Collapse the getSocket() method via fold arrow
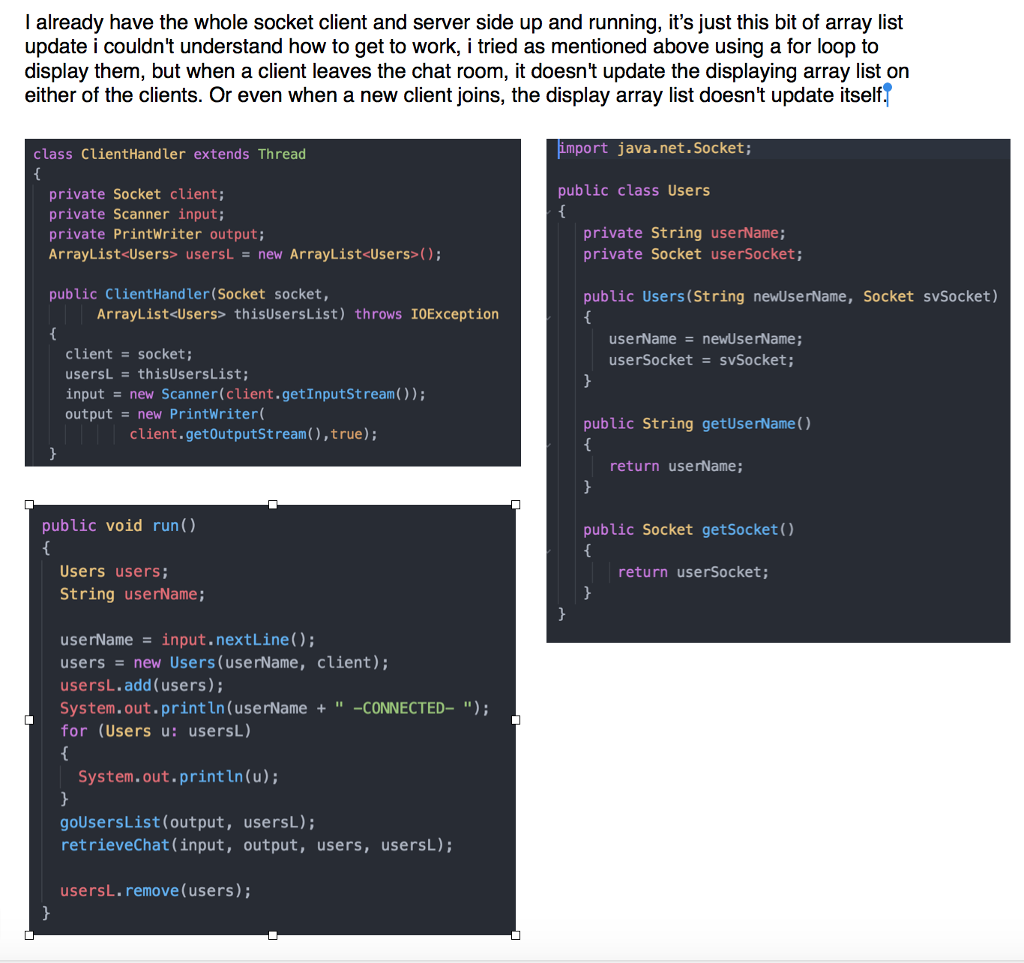The image size is (1024, 963). point(547,550)
